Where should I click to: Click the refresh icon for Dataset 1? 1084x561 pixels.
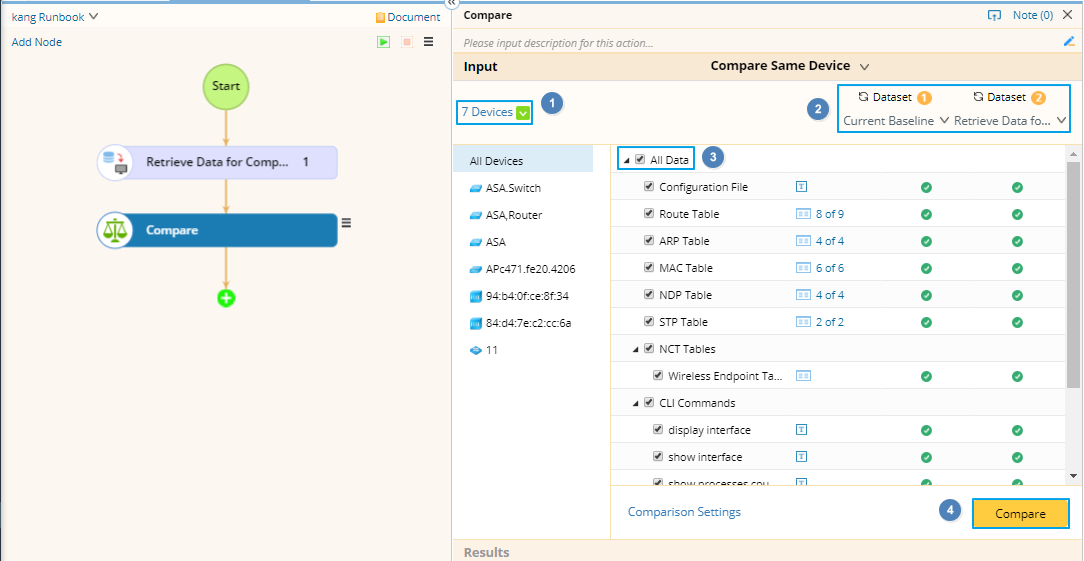point(863,97)
